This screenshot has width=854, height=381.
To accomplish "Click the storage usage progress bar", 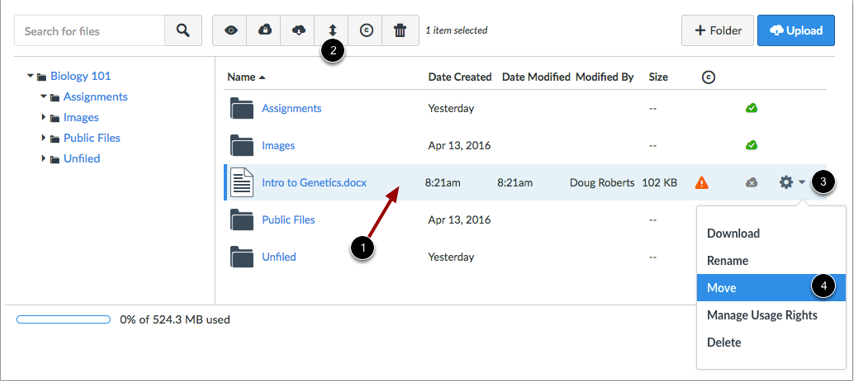I will click(x=63, y=319).
